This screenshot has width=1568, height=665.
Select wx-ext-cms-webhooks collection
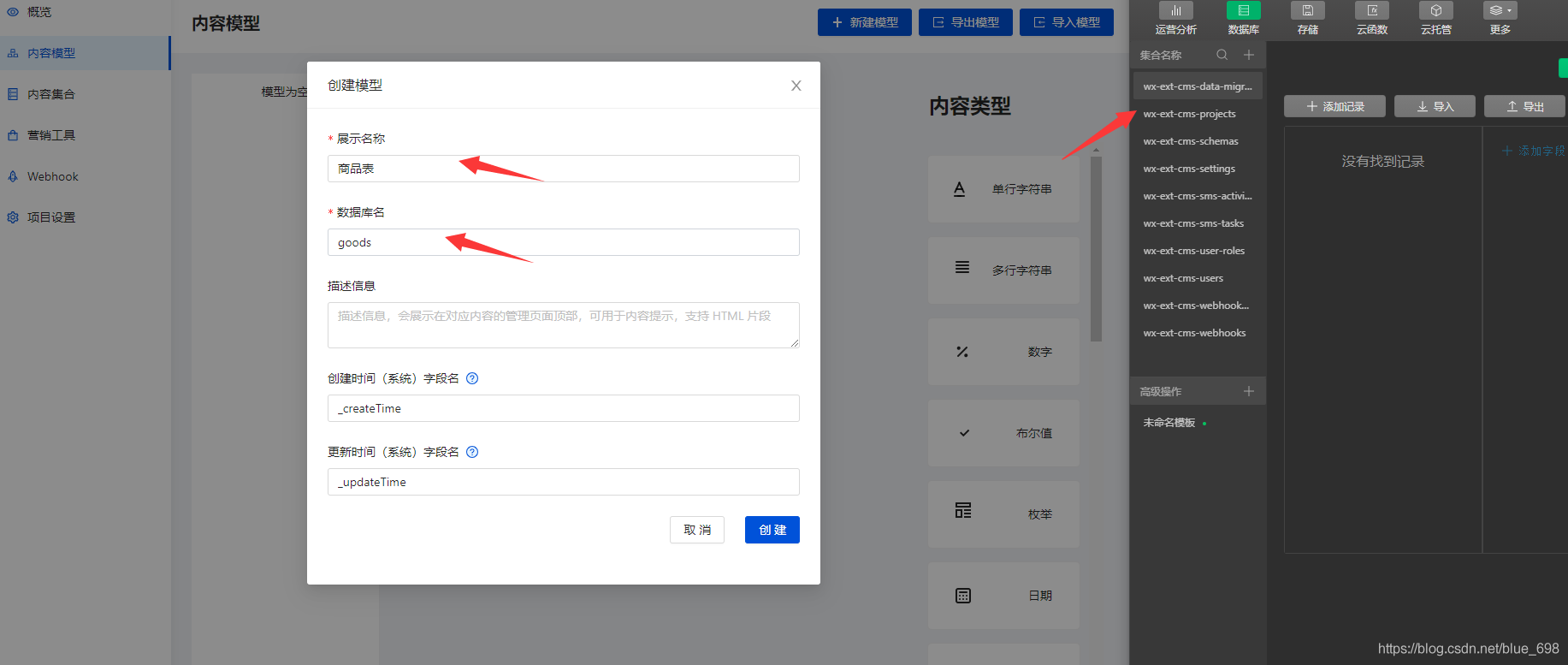pyautogui.click(x=1198, y=333)
